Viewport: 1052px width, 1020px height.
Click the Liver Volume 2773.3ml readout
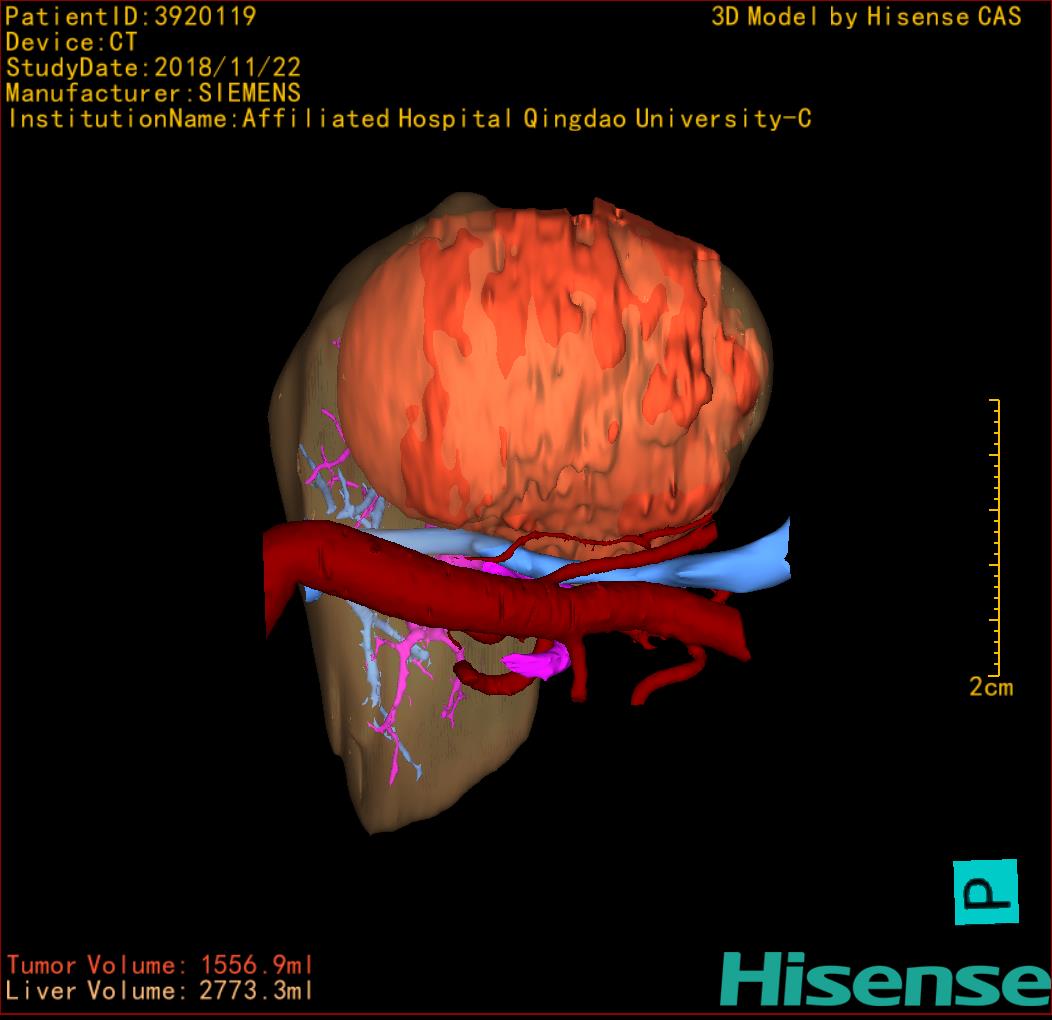pyautogui.click(x=160, y=991)
